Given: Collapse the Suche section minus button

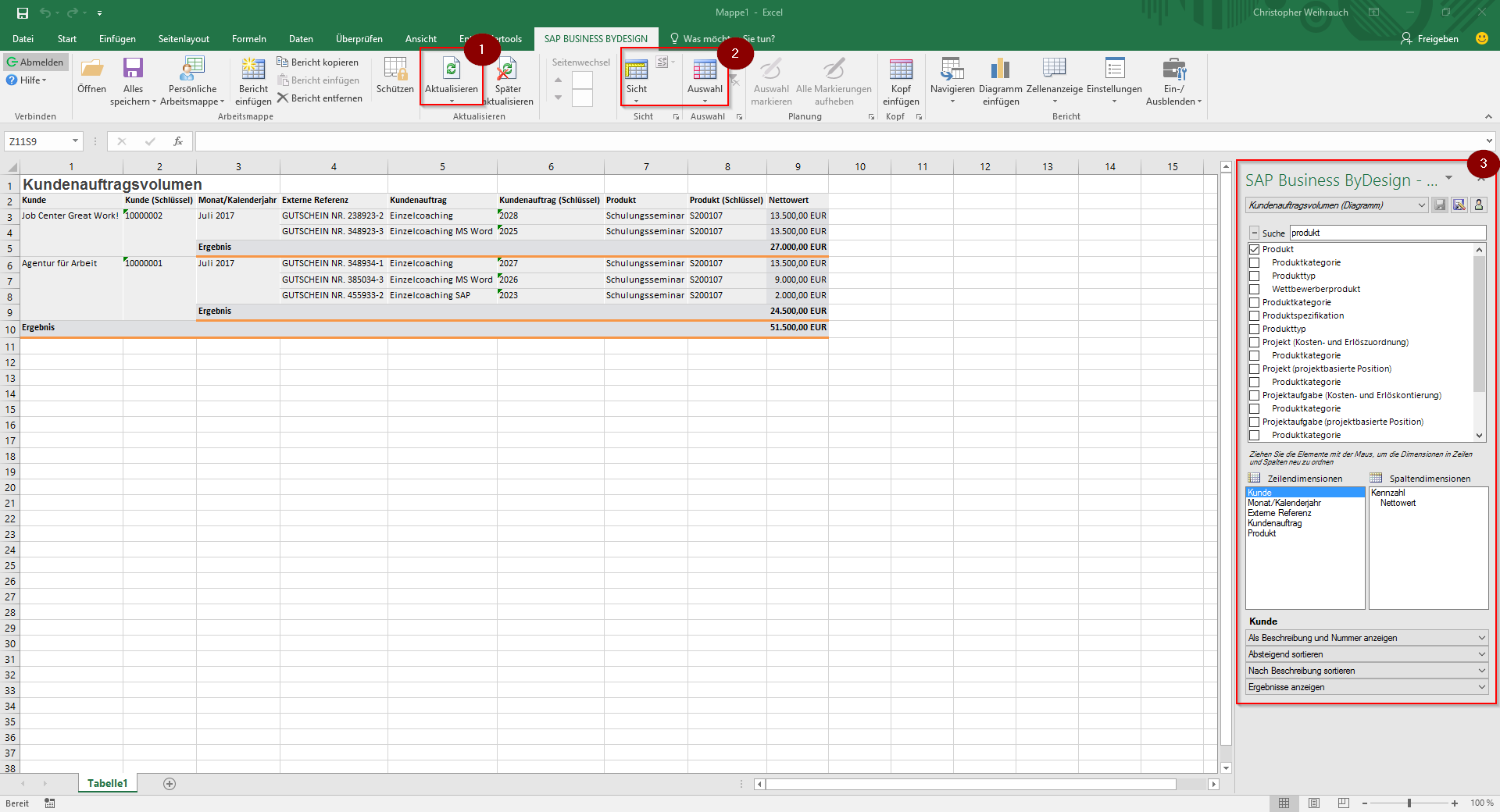Looking at the screenshot, I should click(1254, 233).
